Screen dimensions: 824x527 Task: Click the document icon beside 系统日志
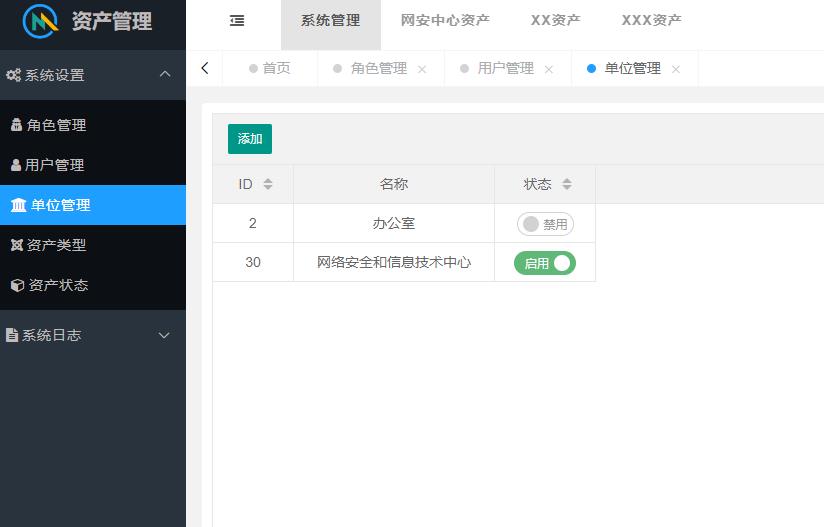click(x=12, y=335)
